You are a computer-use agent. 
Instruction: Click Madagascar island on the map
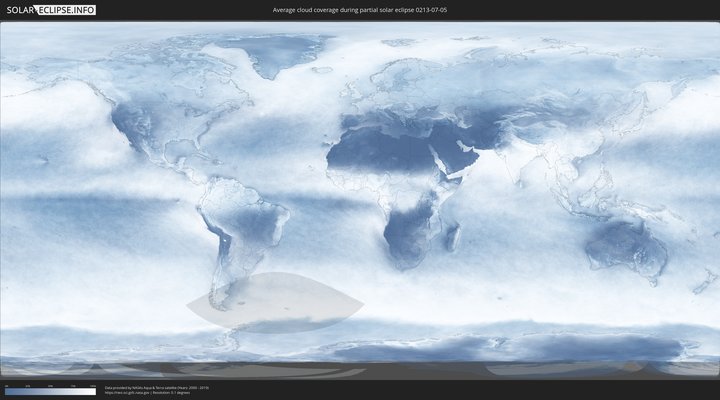pyautogui.click(x=452, y=236)
